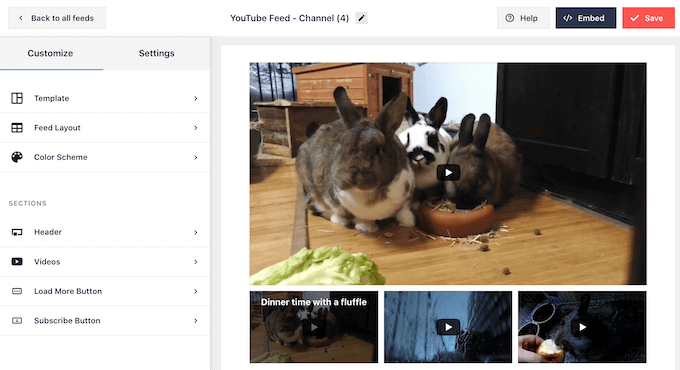Switch to the Settings tab
The width and height of the screenshot is (680, 370).
(157, 53)
